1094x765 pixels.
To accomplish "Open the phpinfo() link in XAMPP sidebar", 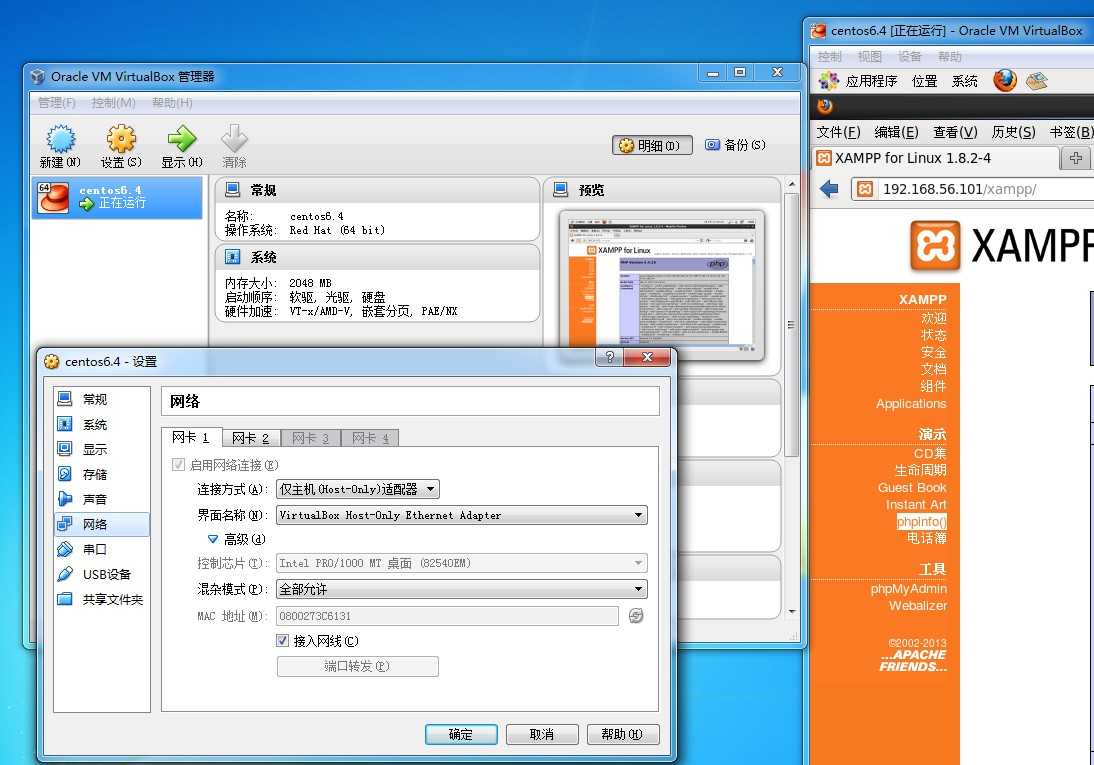I will point(922,521).
